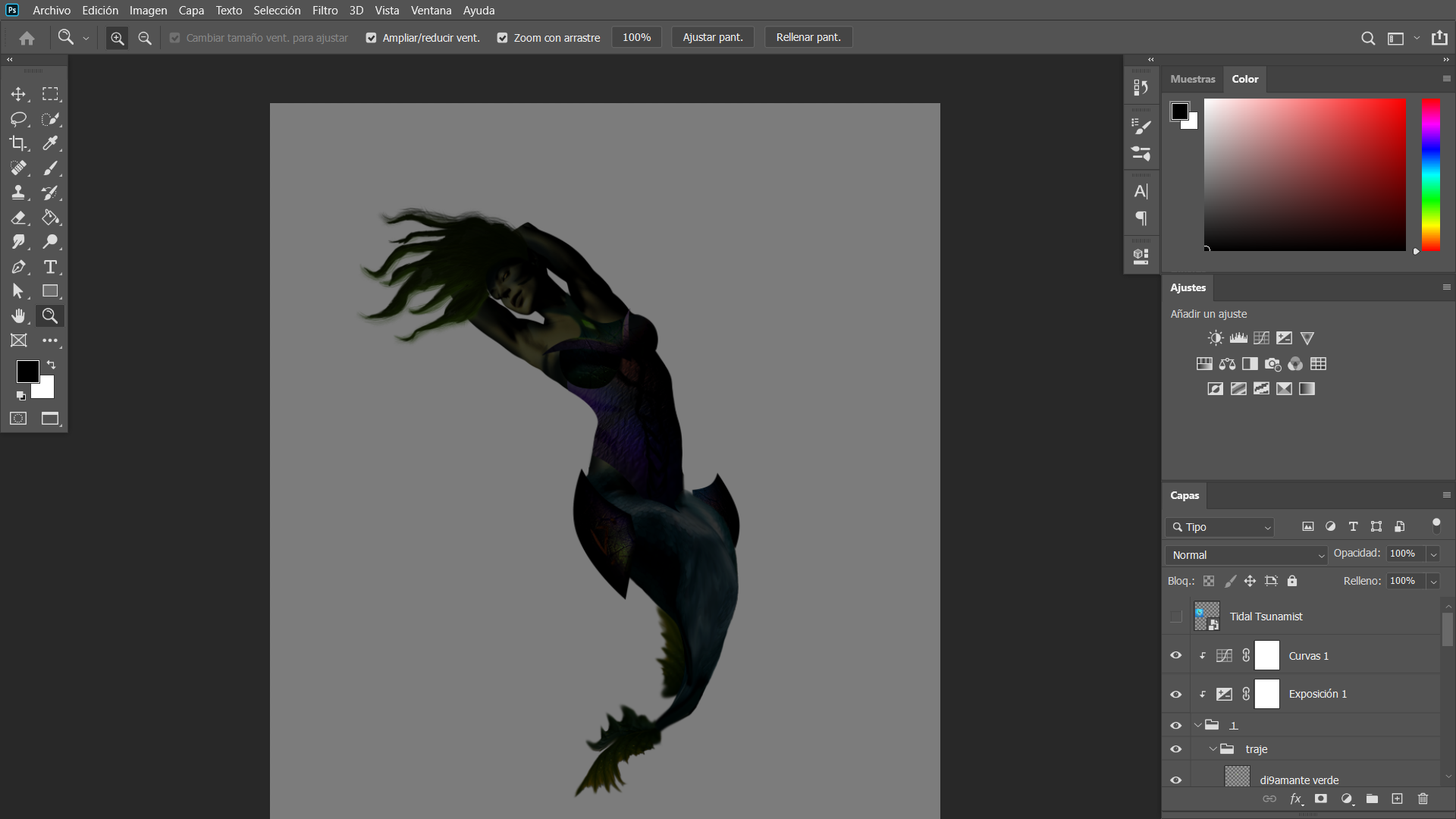Add a Color Balance adjustment
This screenshot has width=1456, height=819.
point(1227,364)
